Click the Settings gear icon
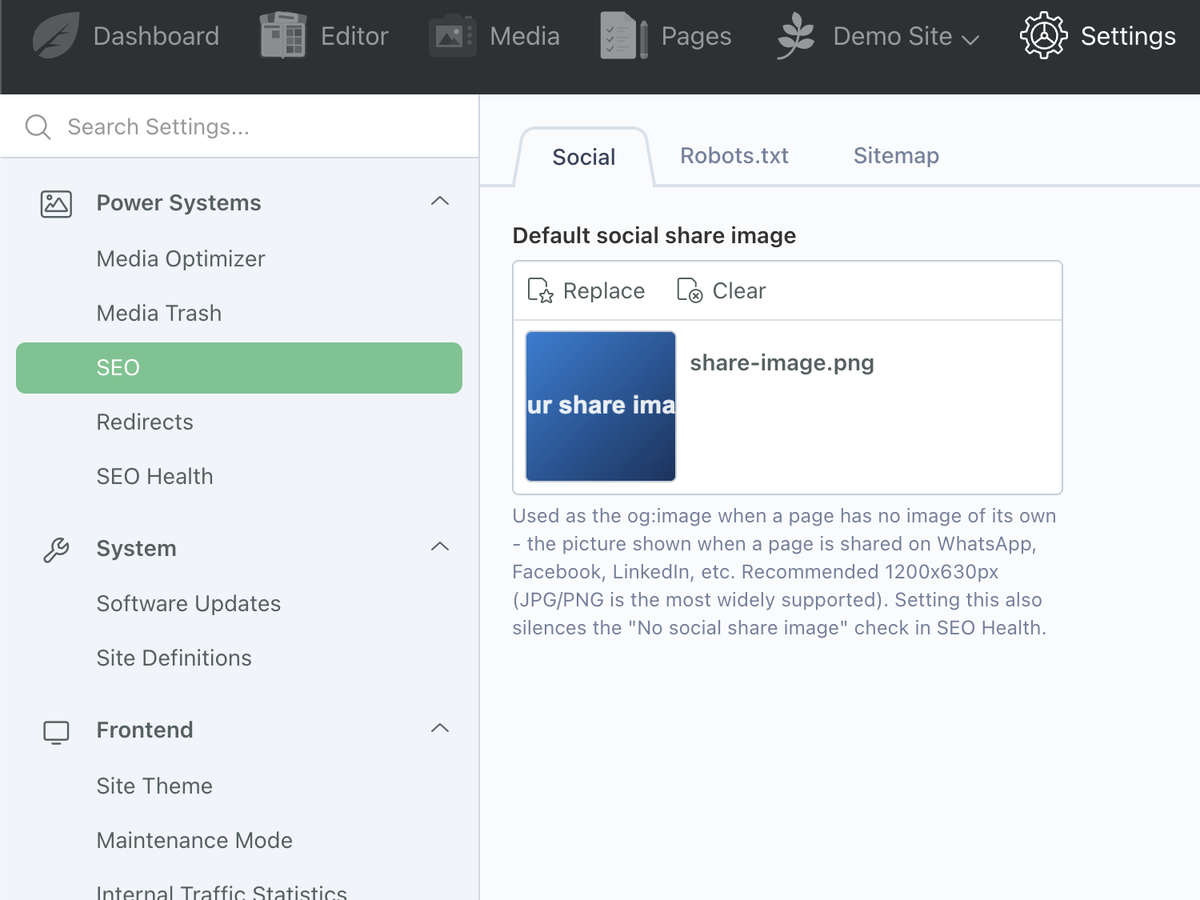Viewport: 1200px width, 900px height. click(x=1044, y=37)
